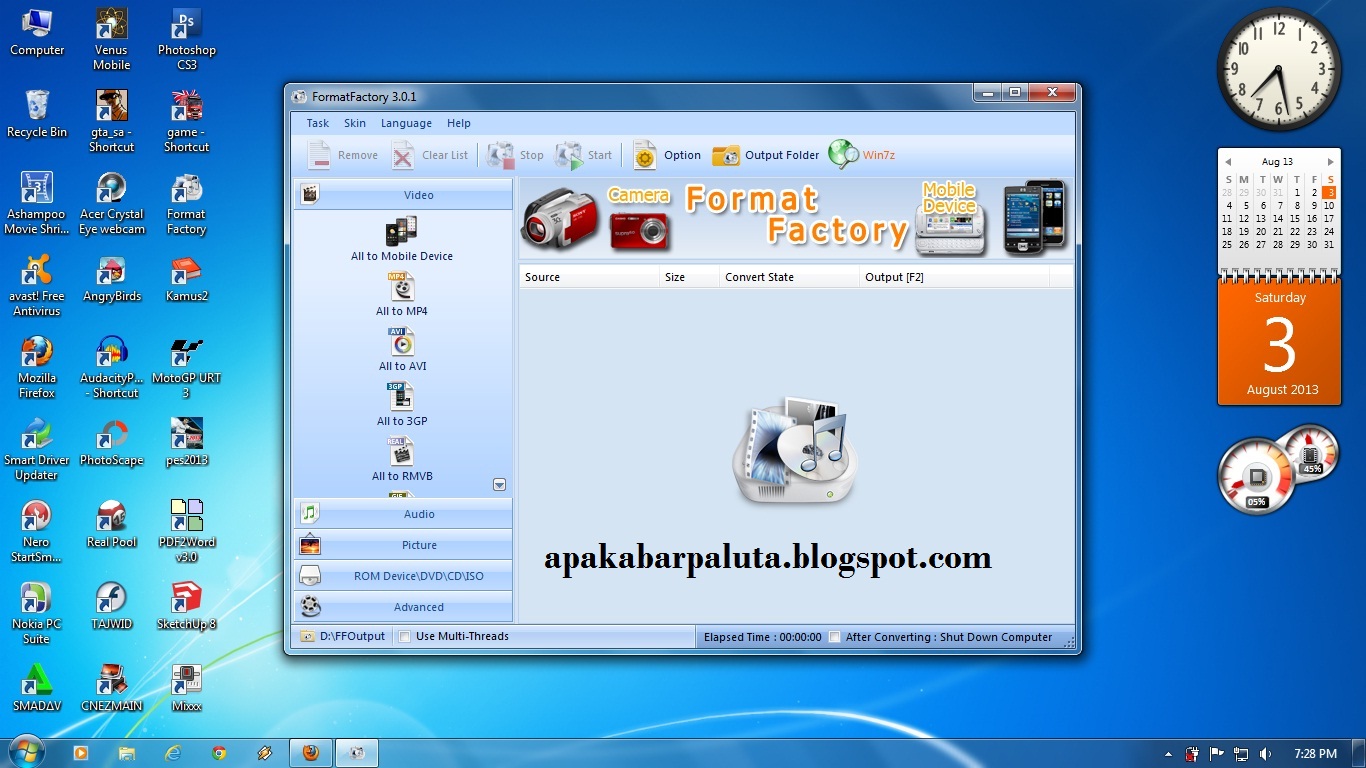Screen dimensions: 1366x768
Task: Click the video list scroll-down arrow
Action: click(x=500, y=485)
